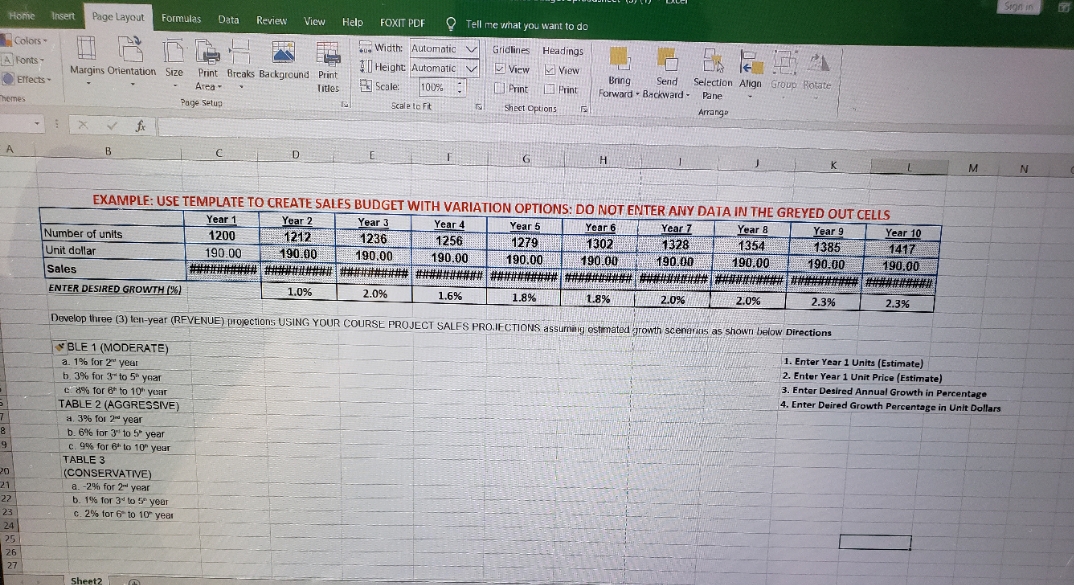Switch to the Data tab
This screenshot has width=1074, height=585.
tap(228, 19)
